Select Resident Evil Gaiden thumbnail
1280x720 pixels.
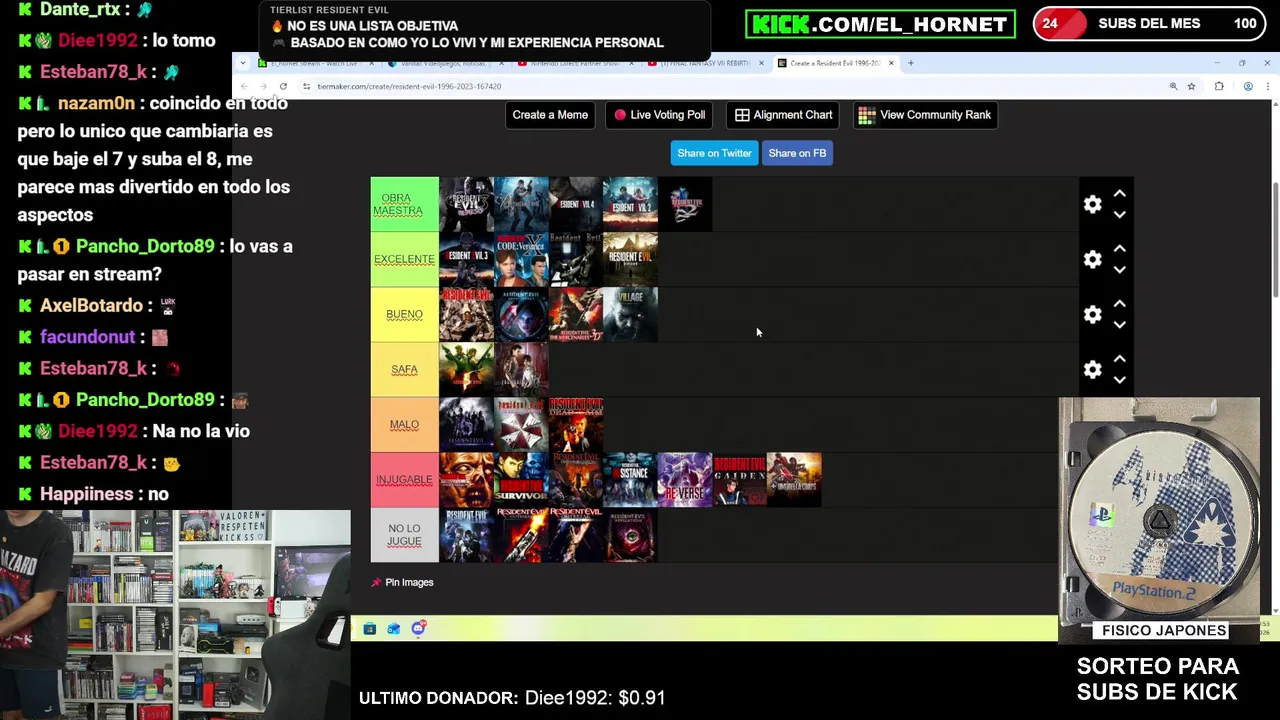pos(739,479)
